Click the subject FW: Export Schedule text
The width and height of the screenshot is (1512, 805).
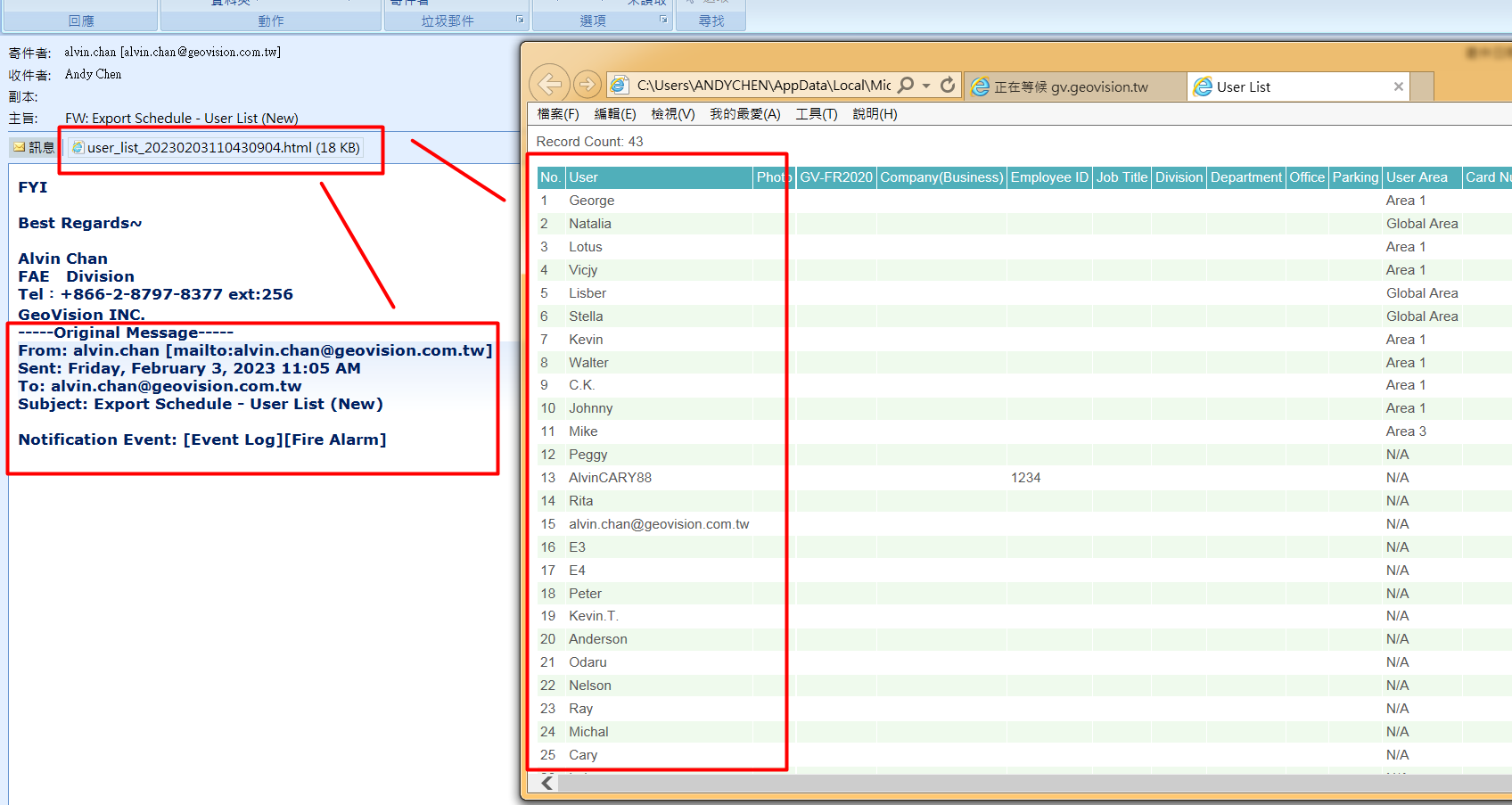click(x=181, y=118)
